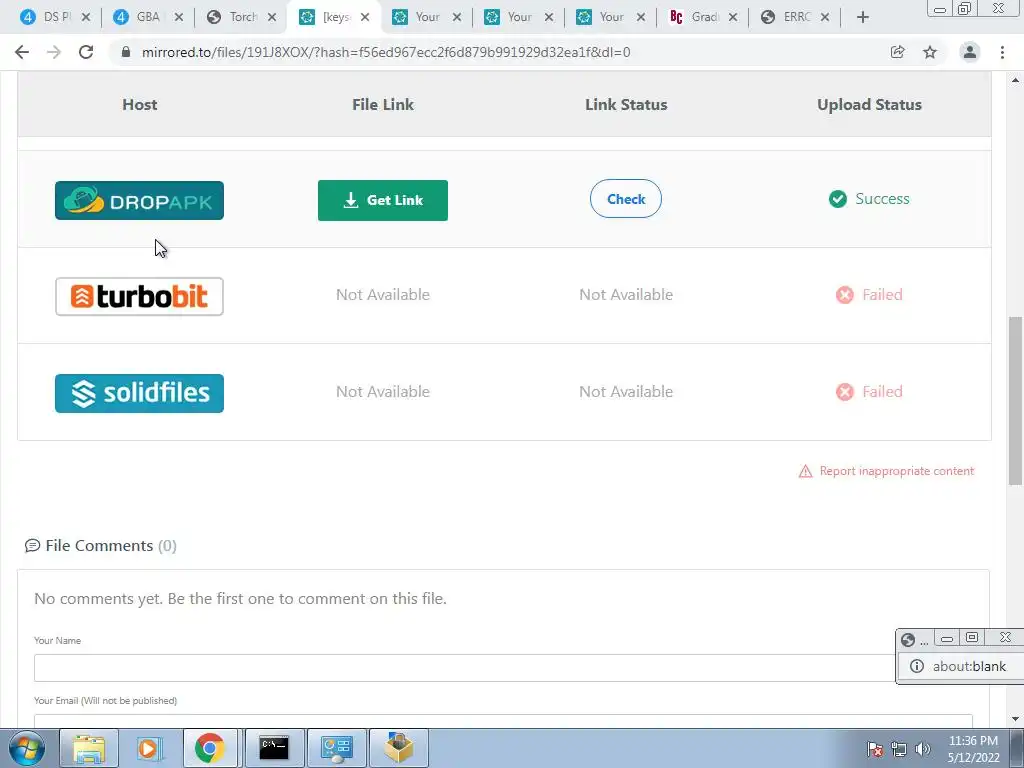
Task: Click the green Success checkmark icon
Action: [x=838, y=199]
